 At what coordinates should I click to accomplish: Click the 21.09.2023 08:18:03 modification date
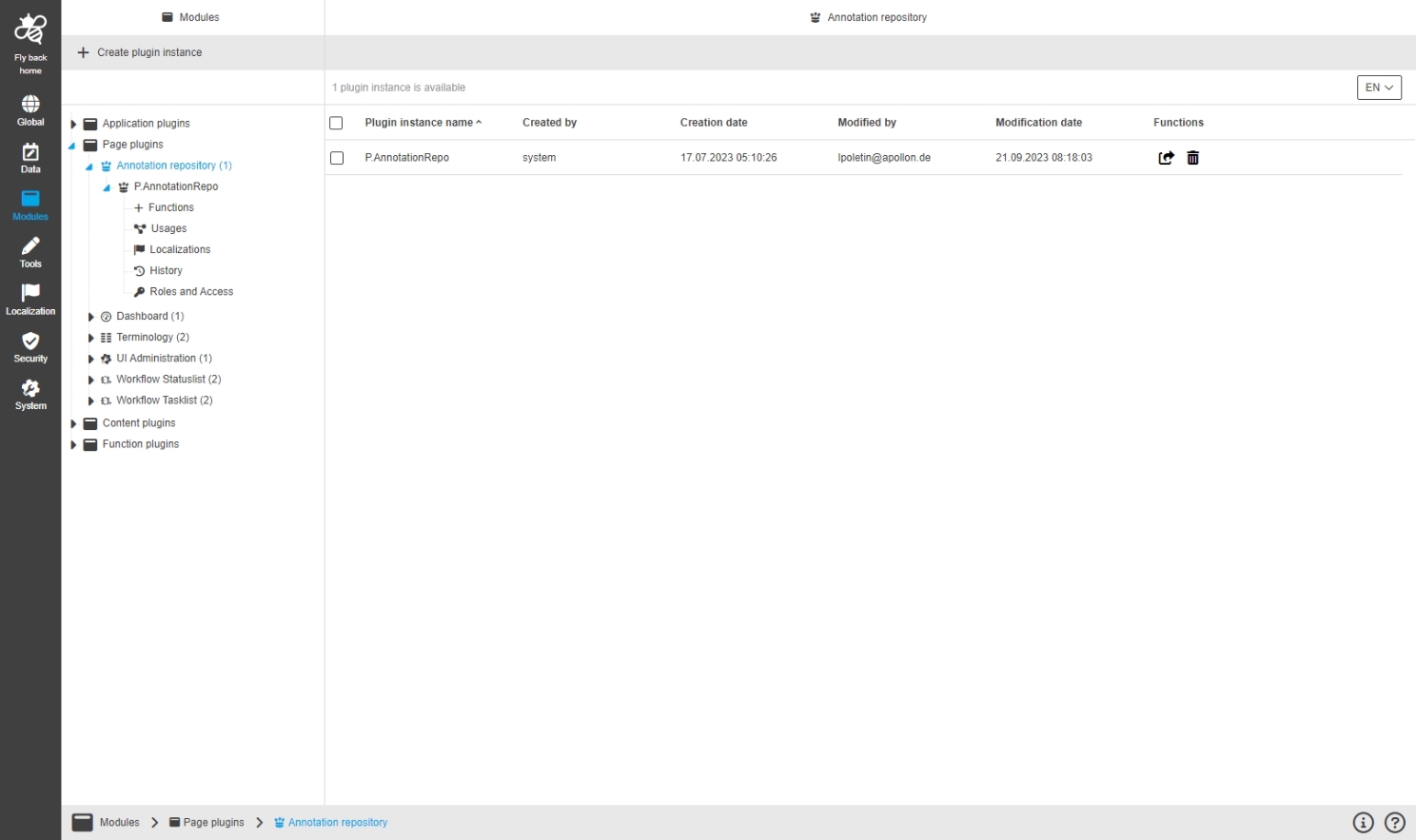tap(1044, 158)
